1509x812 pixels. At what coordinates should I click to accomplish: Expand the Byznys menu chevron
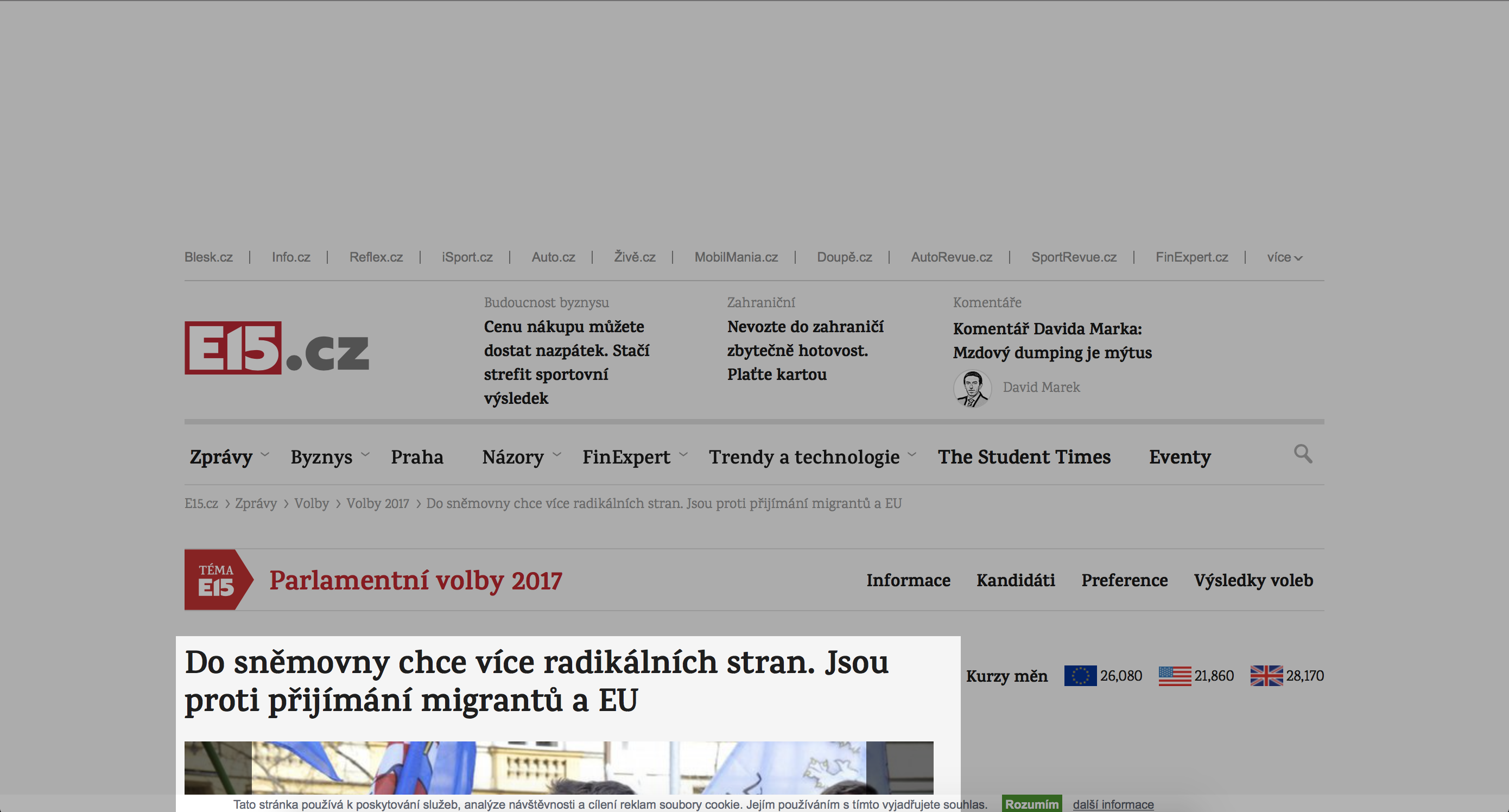click(x=365, y=455)
